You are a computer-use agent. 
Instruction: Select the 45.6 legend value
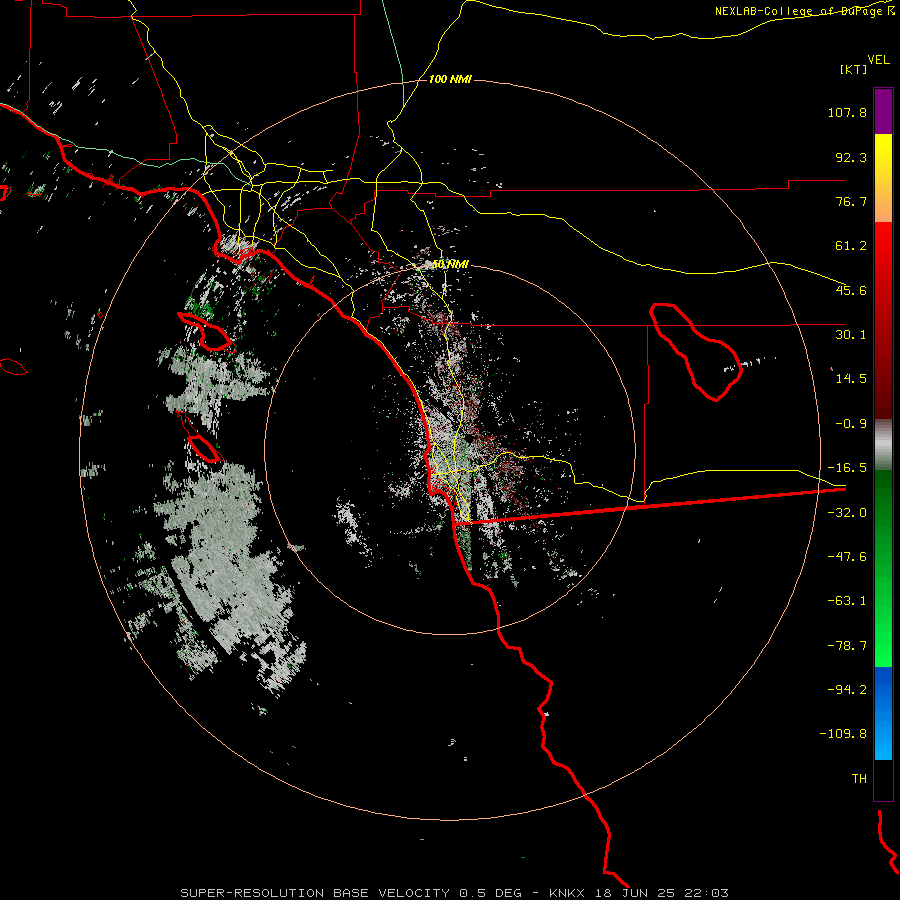click(851, 290)
